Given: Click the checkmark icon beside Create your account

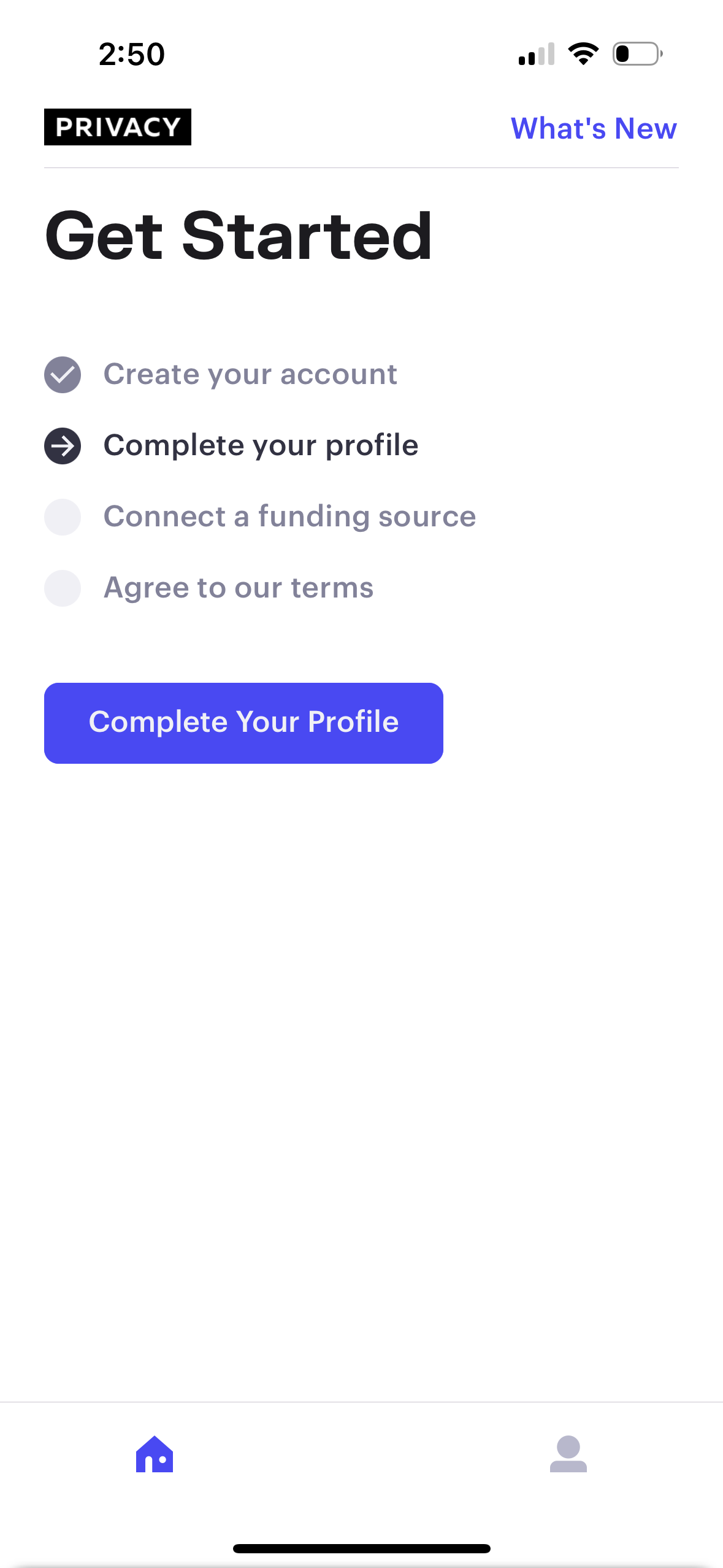Looking at the screenshot, I should 63,374.
